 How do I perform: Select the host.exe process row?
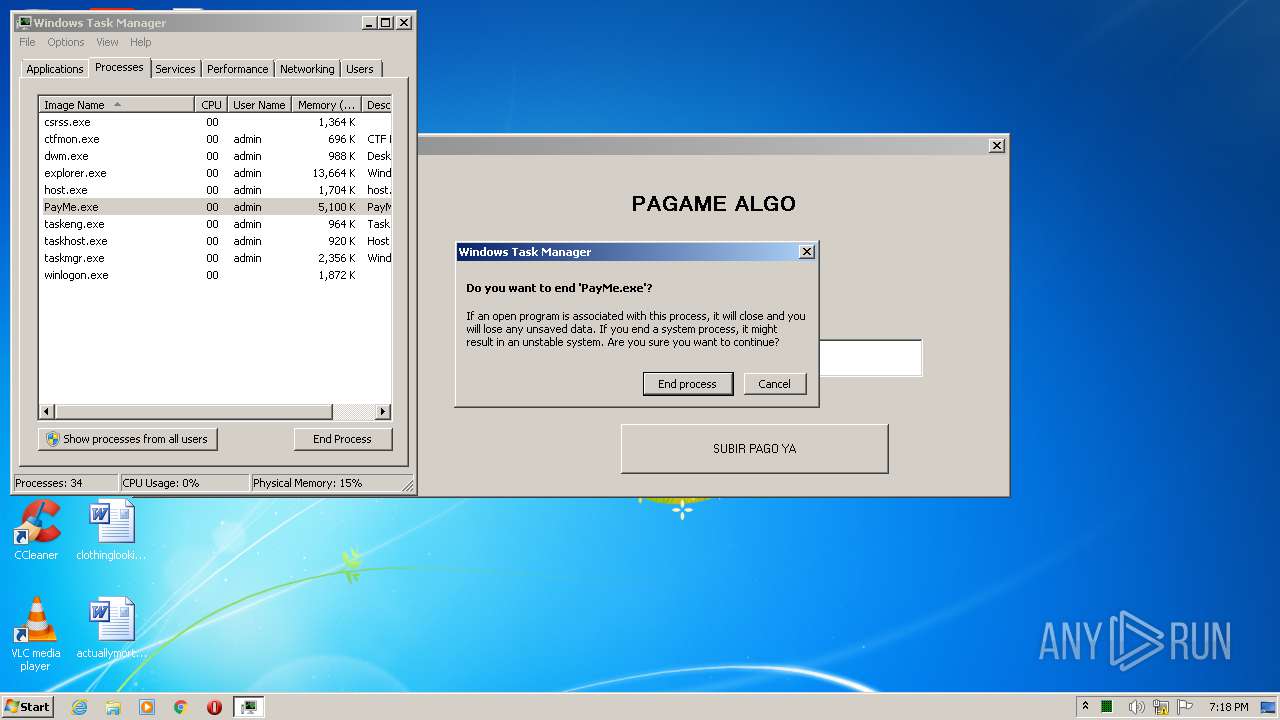click(x=215, y=190)
